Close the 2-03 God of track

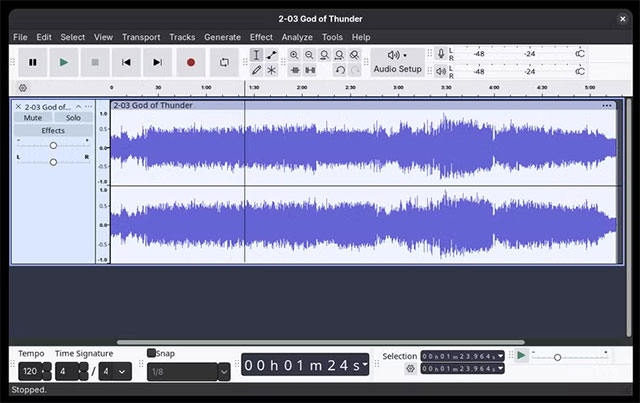point(18,107)
